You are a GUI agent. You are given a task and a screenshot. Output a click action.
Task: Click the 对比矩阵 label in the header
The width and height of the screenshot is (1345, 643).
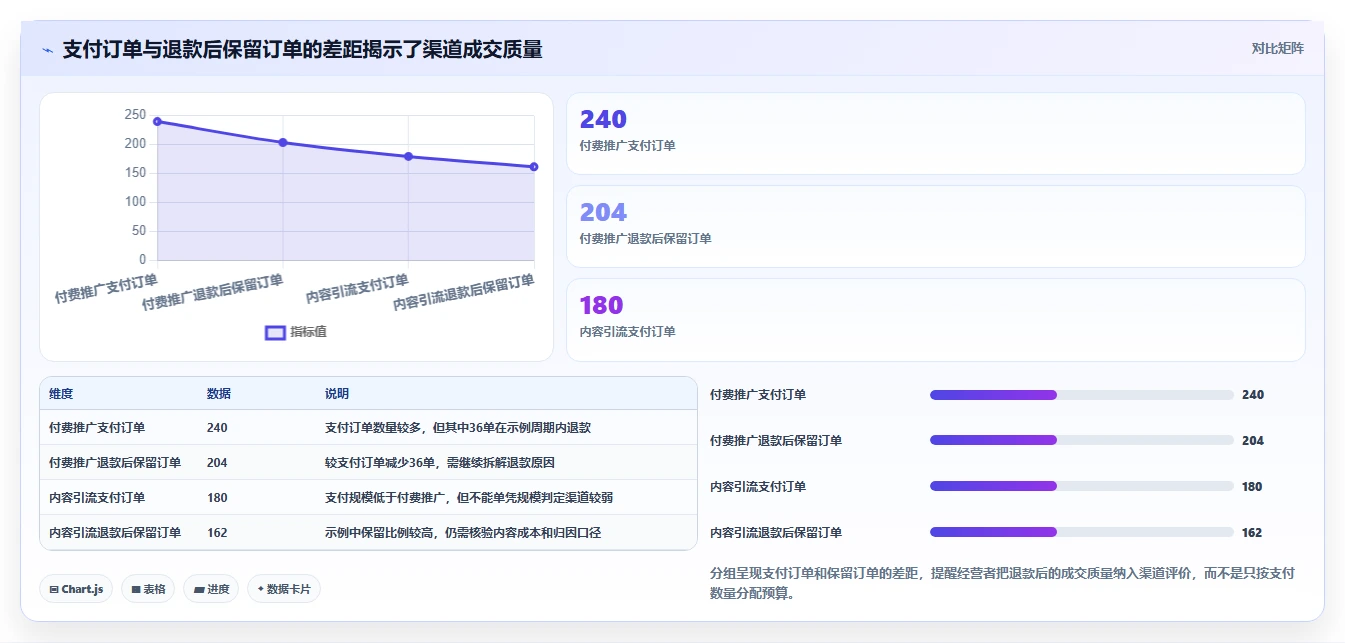[1277, 48]
